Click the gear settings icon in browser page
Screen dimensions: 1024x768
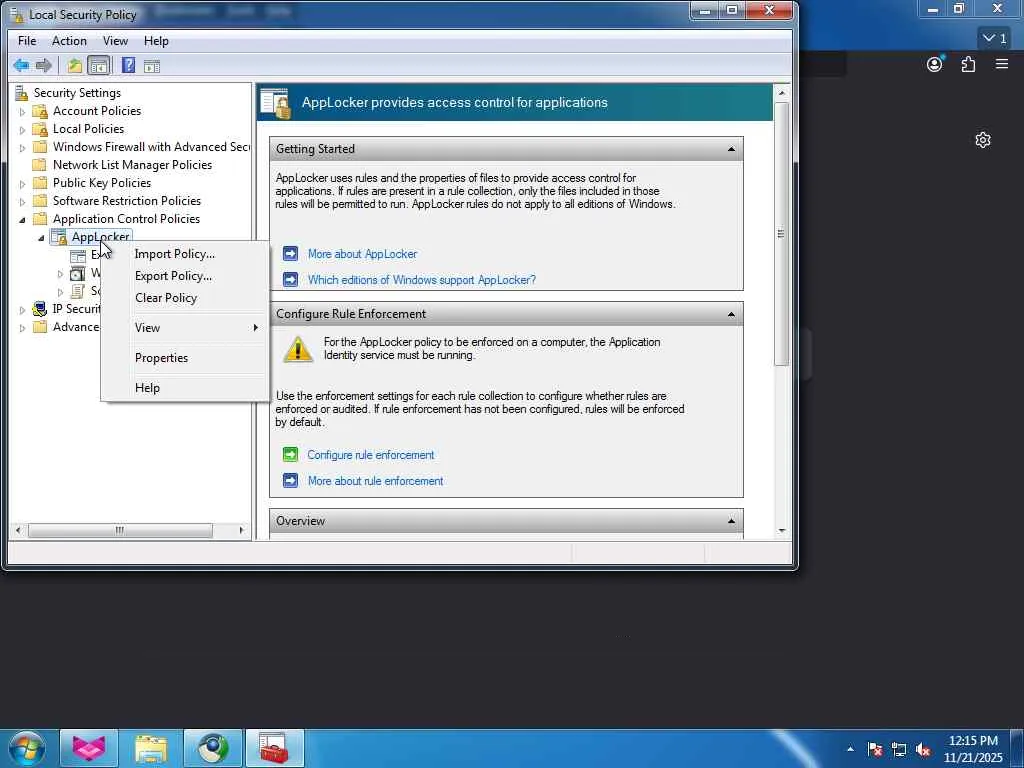tap(983, 140)
